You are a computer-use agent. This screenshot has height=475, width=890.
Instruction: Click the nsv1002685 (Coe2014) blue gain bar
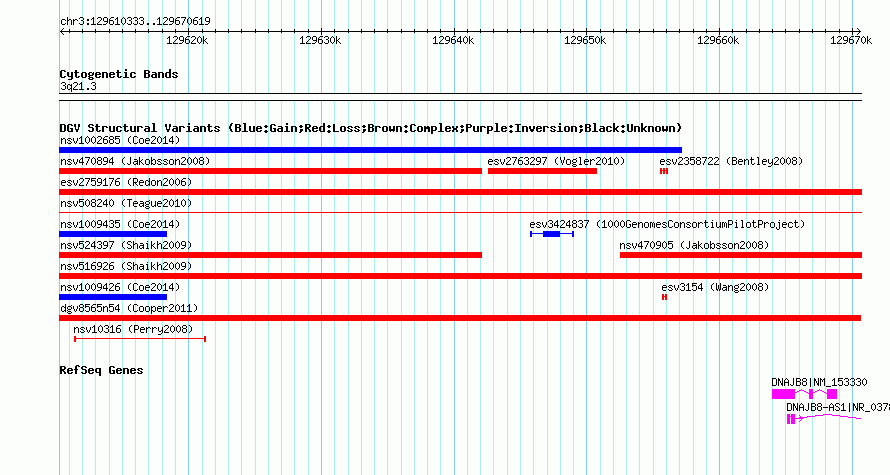click(371, 150)
